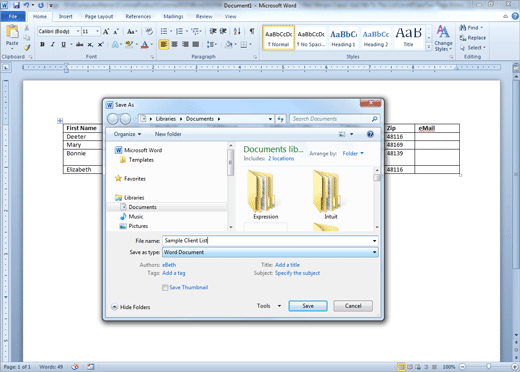Open the Intuit folder thumbnail
Viewport: 520px width, 372px height.
tap(331, 194)
